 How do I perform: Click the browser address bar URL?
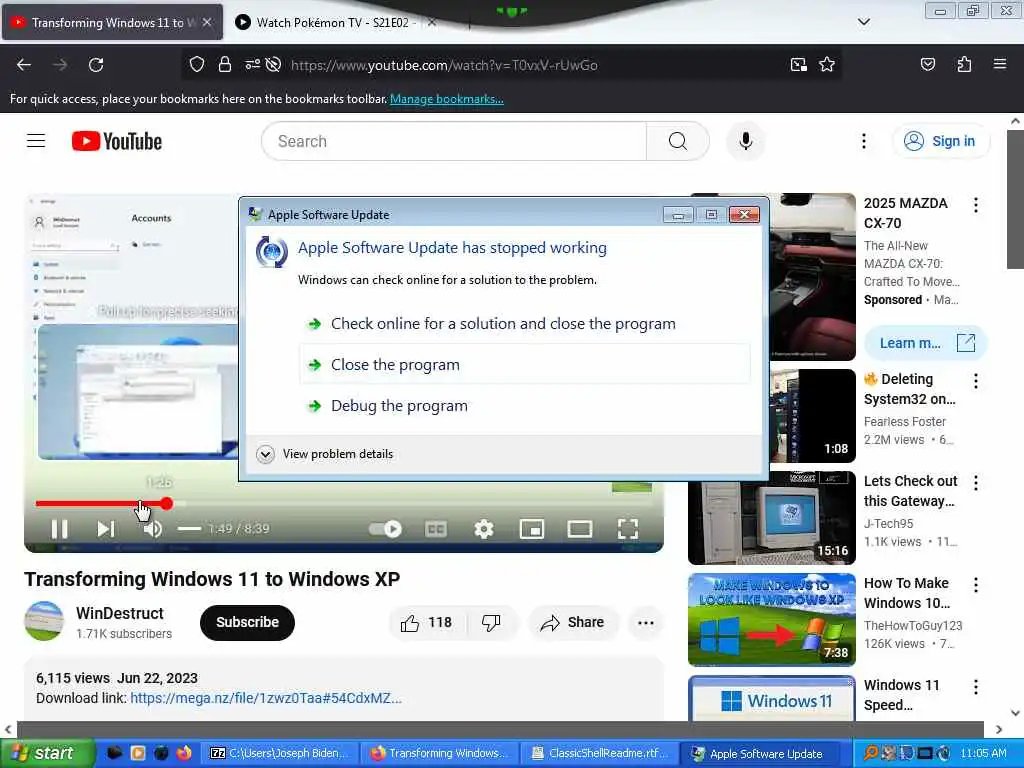(444, 65)
